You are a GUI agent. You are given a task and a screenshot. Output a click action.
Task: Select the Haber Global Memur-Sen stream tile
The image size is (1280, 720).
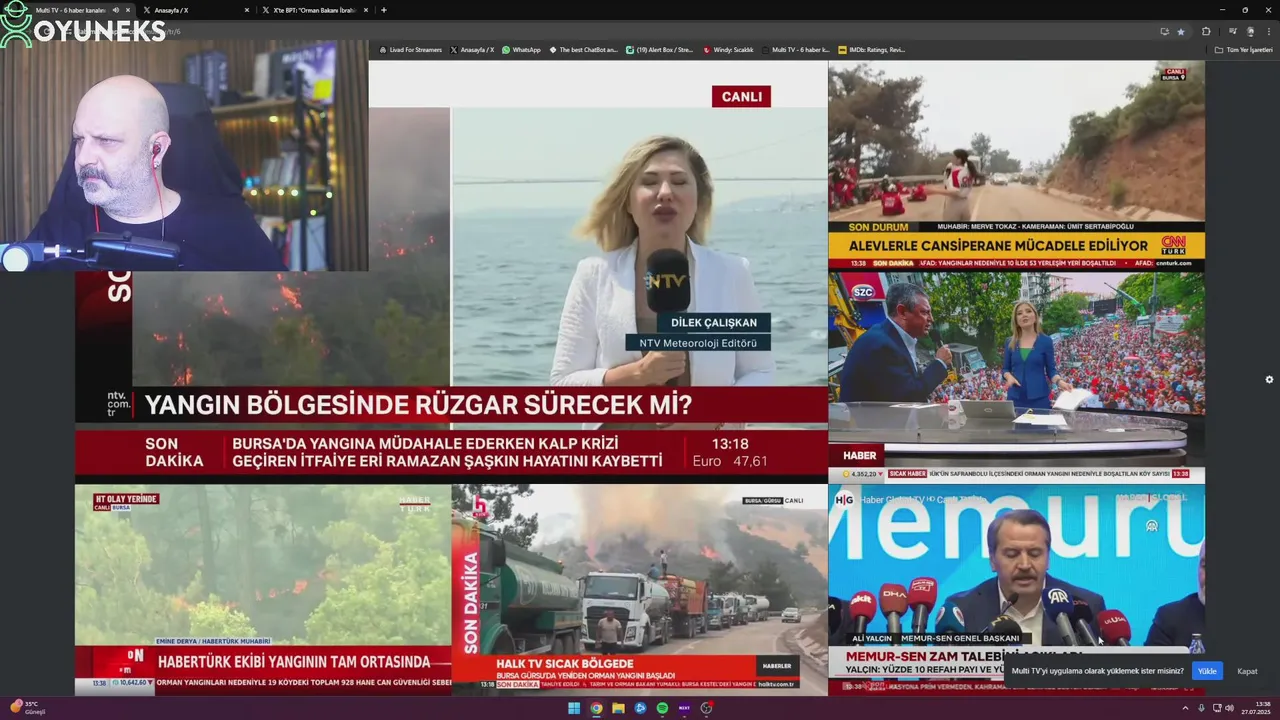click(x=1016, y=590)
